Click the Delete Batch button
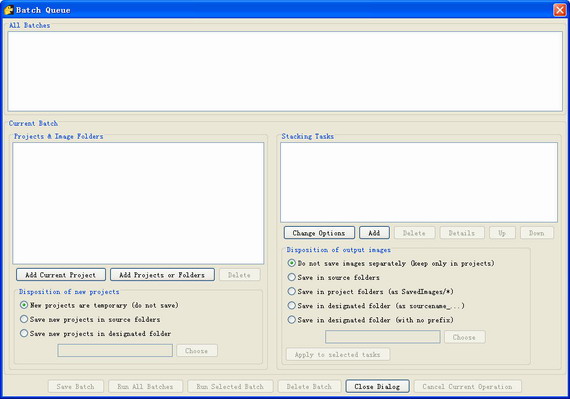Screen dimensions: 570x399 (x=309, y=386)
